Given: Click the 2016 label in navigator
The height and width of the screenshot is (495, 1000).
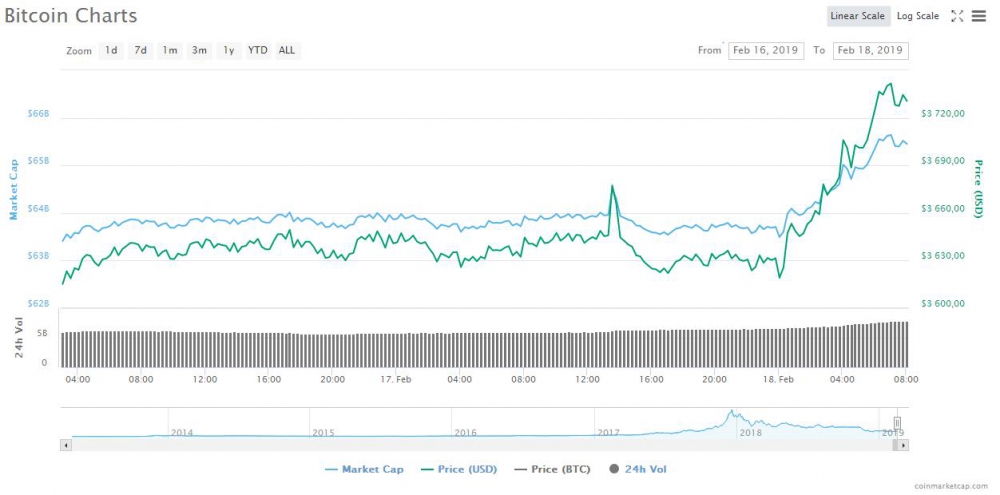Looking at the screenshot, I should click(x=466, y=432).
